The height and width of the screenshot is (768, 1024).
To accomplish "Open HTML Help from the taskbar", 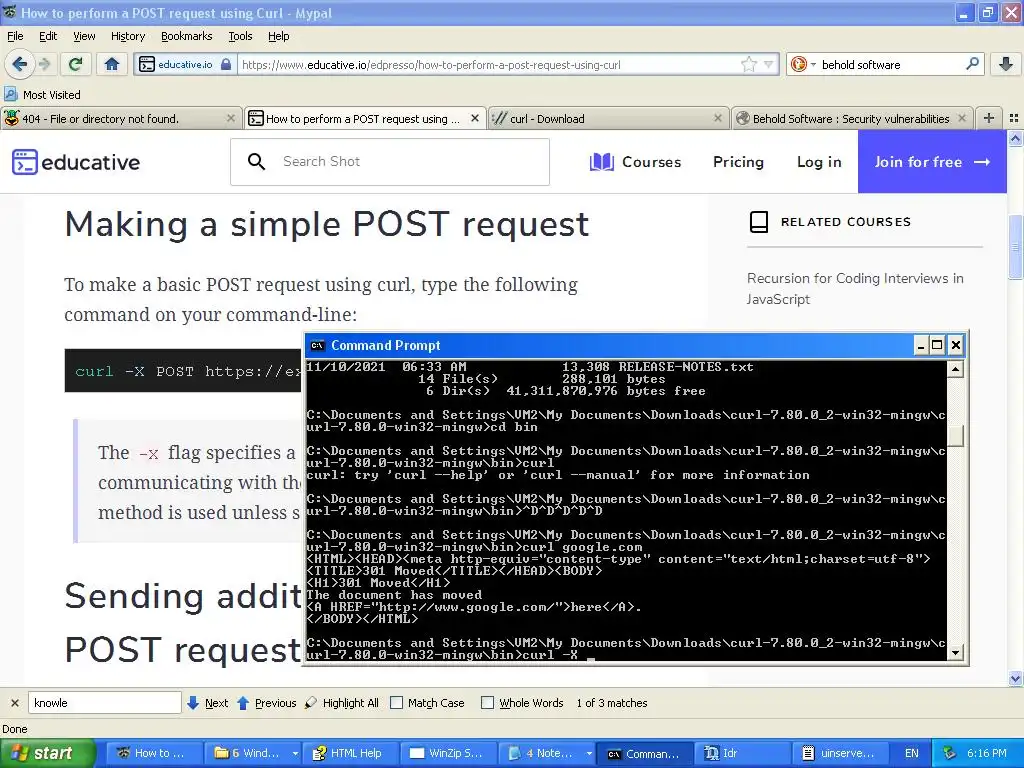I will tap(349, 753).
